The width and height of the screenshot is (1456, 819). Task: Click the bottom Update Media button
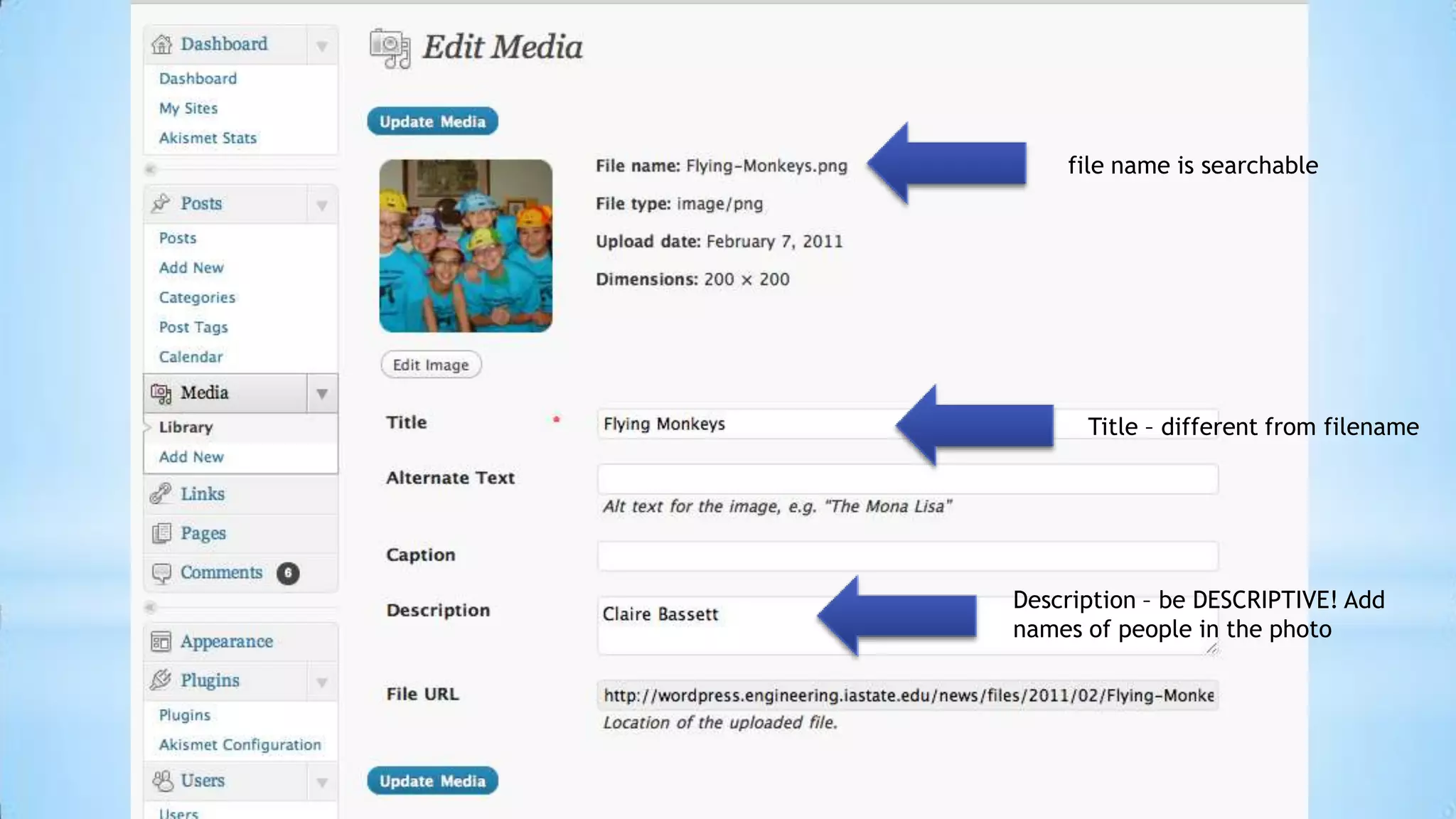pyautogui.click(x=432, y=781)
